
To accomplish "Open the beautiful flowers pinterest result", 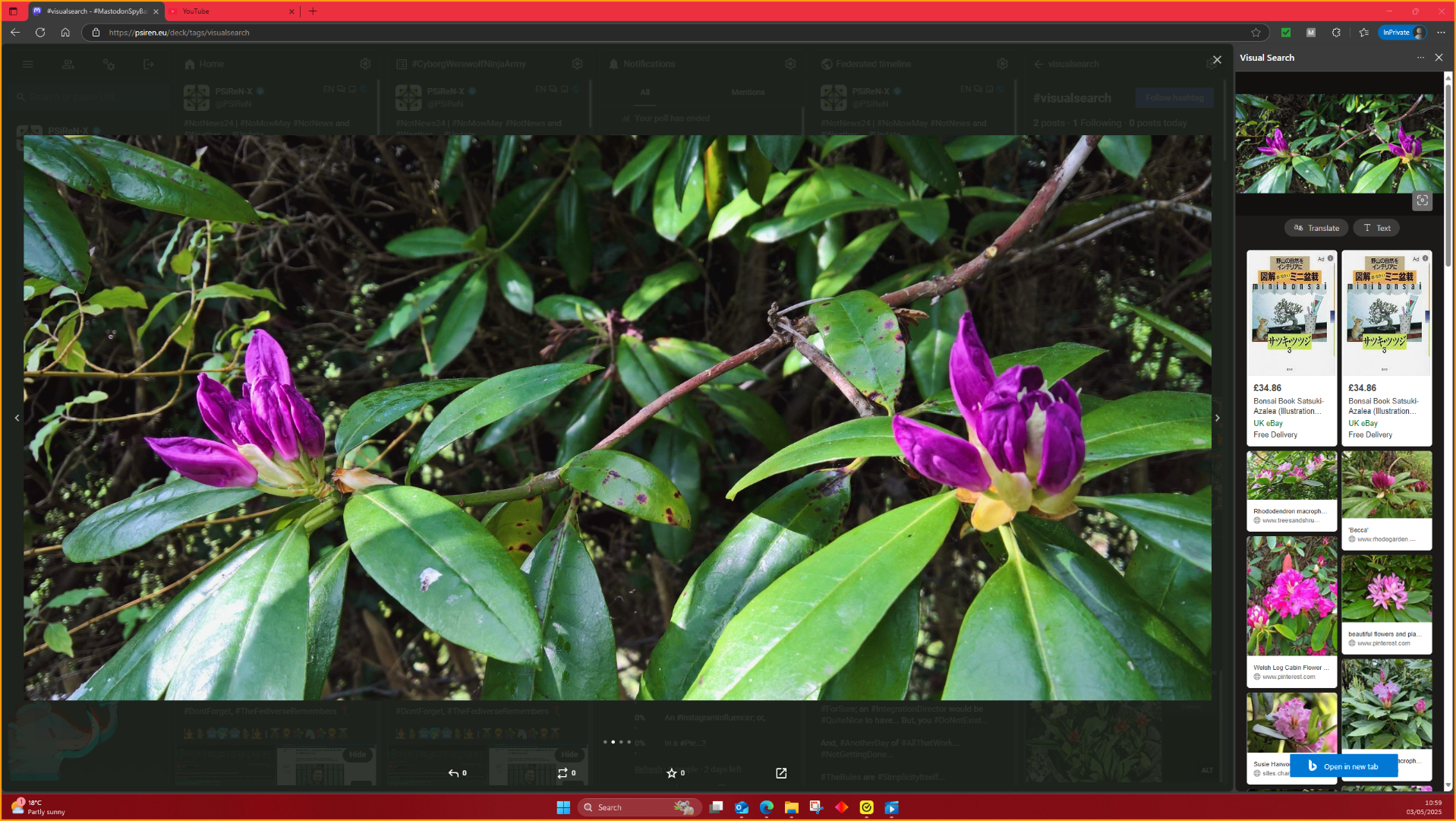I will [x=1386, y=604].
